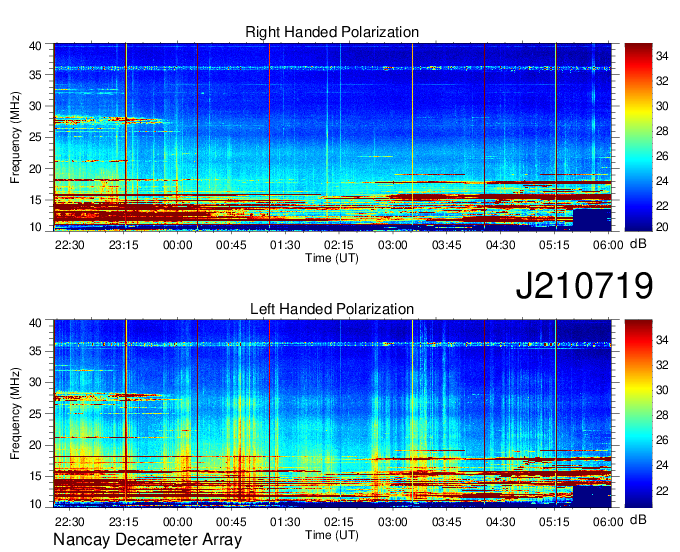Click the 03:00 tick label on bottom plot

coord(392,522)
